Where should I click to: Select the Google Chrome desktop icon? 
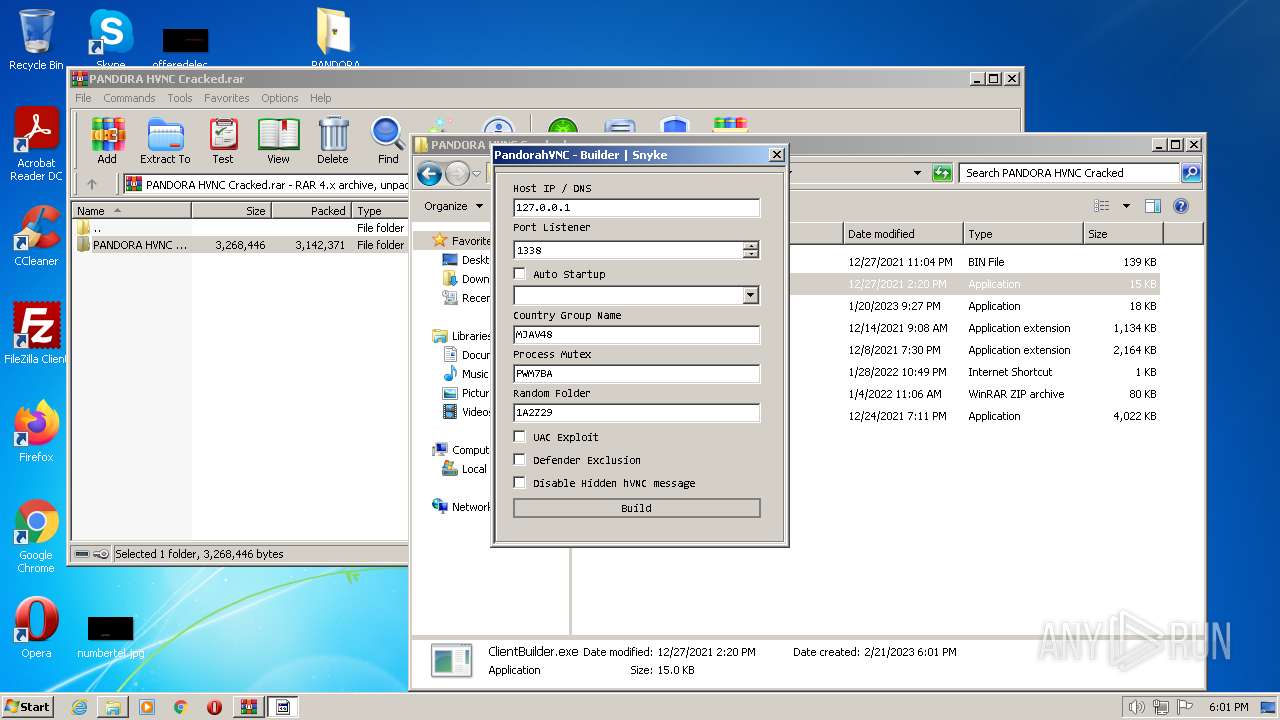tap(36, 536)
